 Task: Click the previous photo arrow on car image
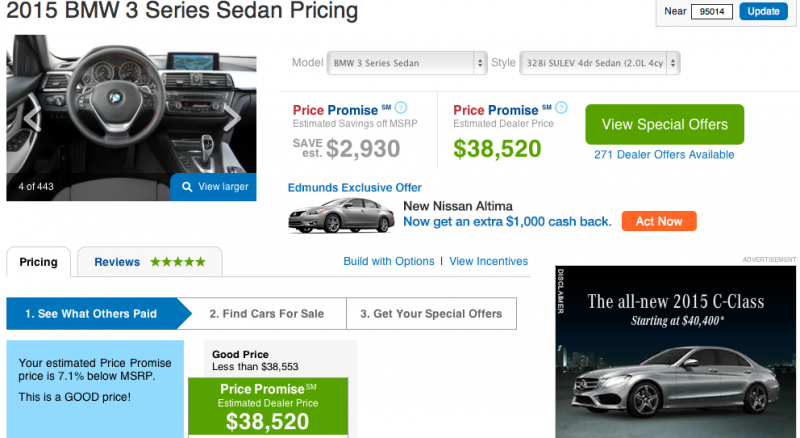coord(32,118)
